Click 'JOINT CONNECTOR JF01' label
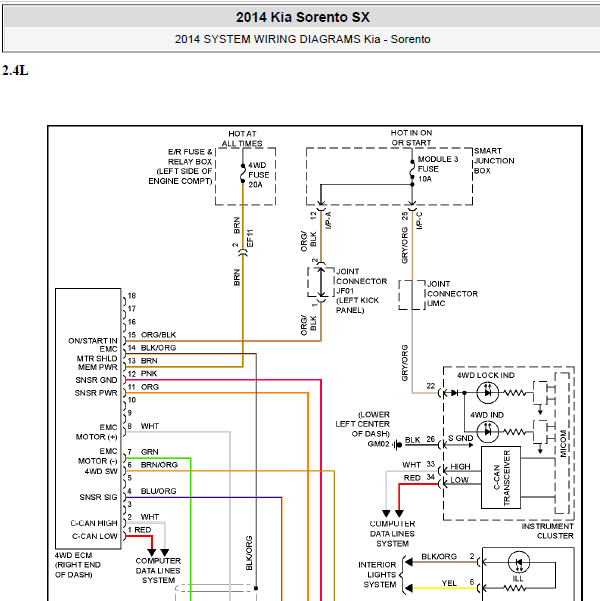The height and width of the screenshot is (601, 600). [361, 281]
